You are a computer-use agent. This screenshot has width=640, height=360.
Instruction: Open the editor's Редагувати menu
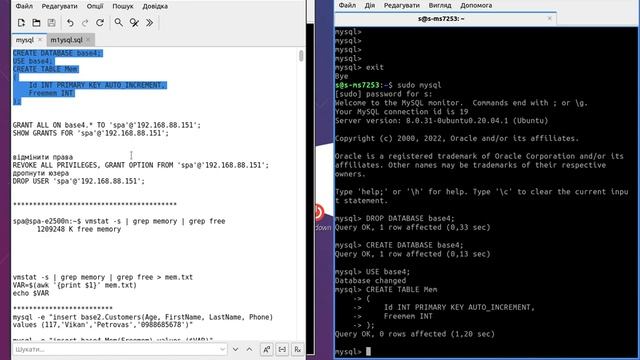click(x=60, y=6)
